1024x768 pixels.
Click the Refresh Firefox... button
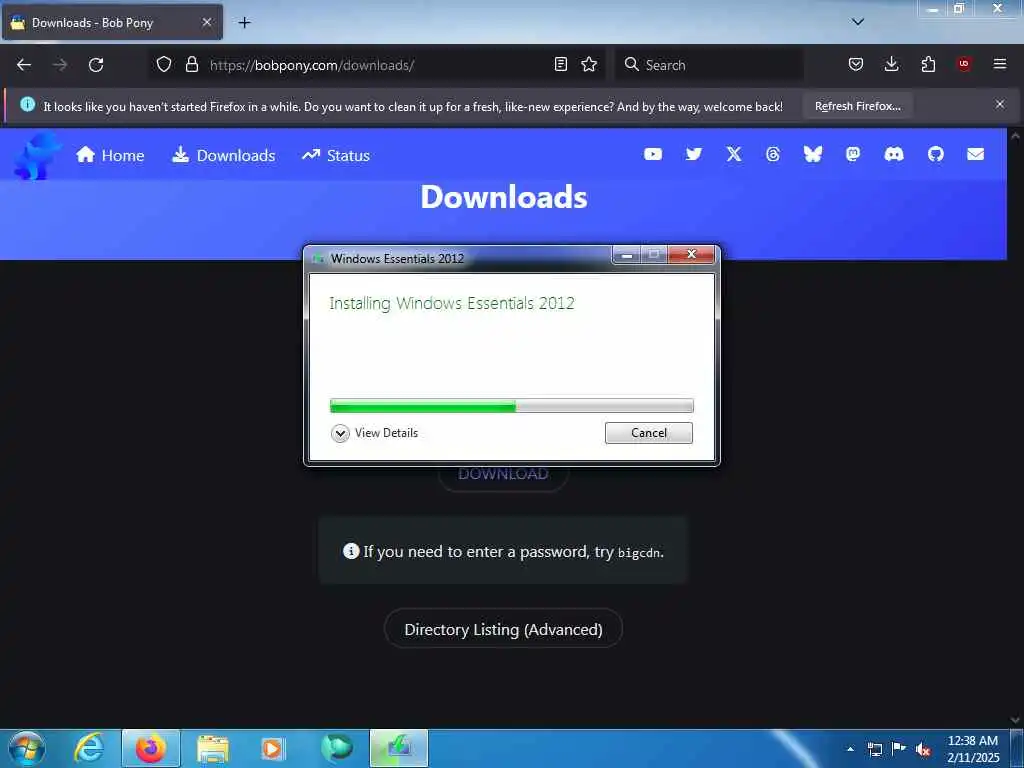pos(857,106)
